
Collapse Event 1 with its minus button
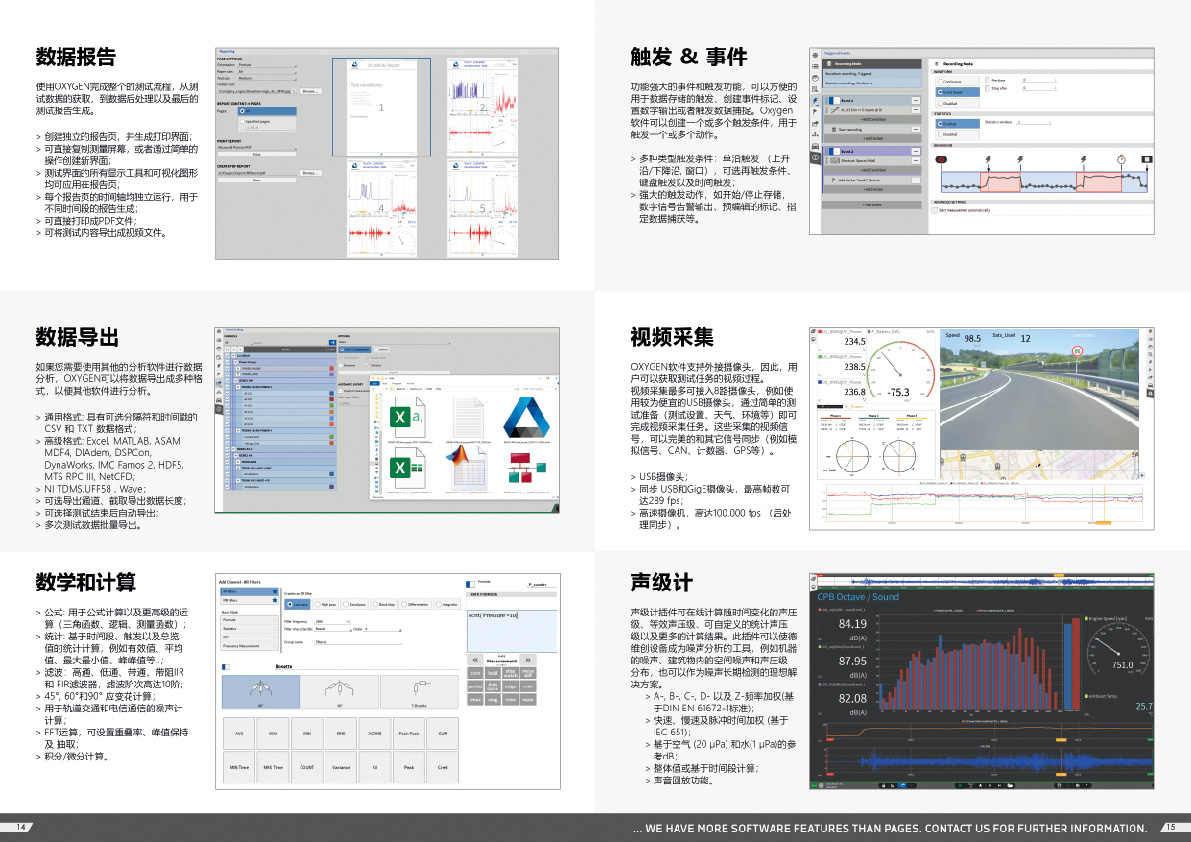click(x=916, y=100)
